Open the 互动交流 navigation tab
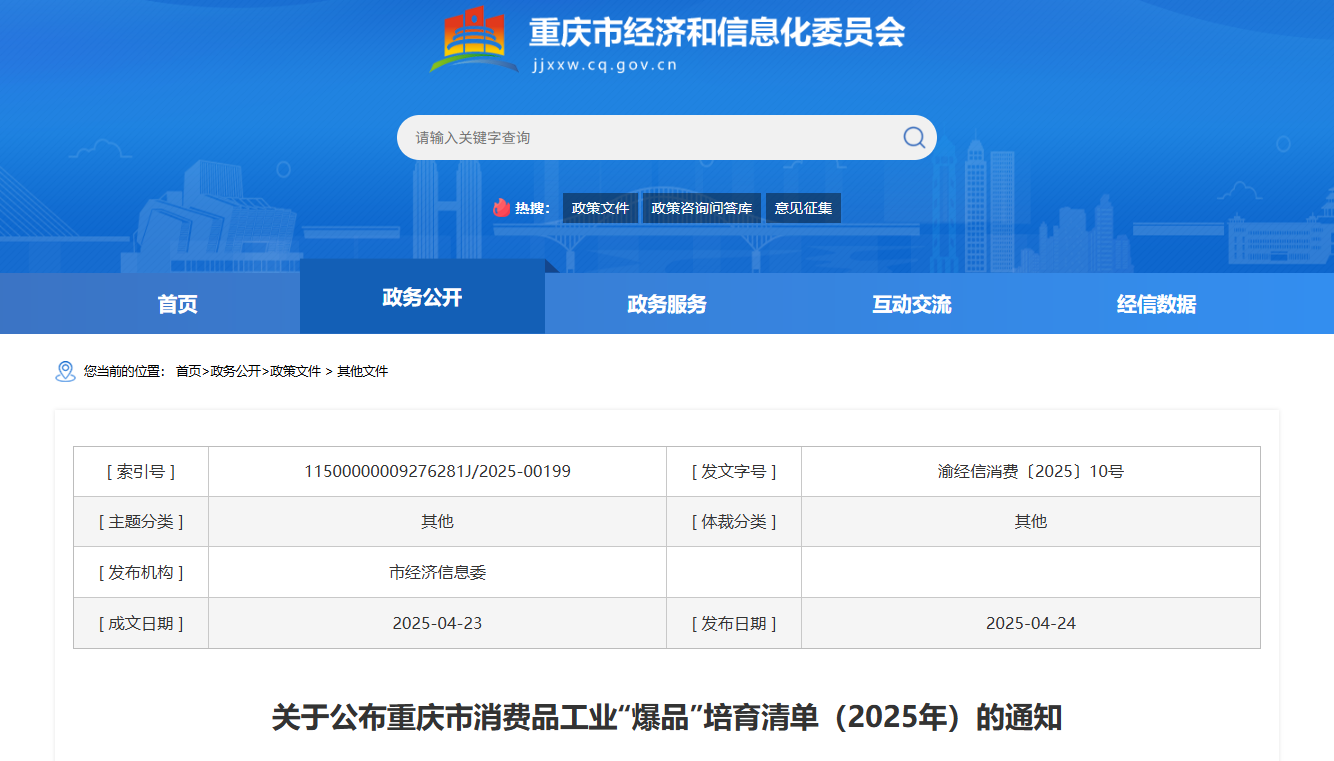The width and height of the screenshot is (1334, 761). (x=912, y=304)
